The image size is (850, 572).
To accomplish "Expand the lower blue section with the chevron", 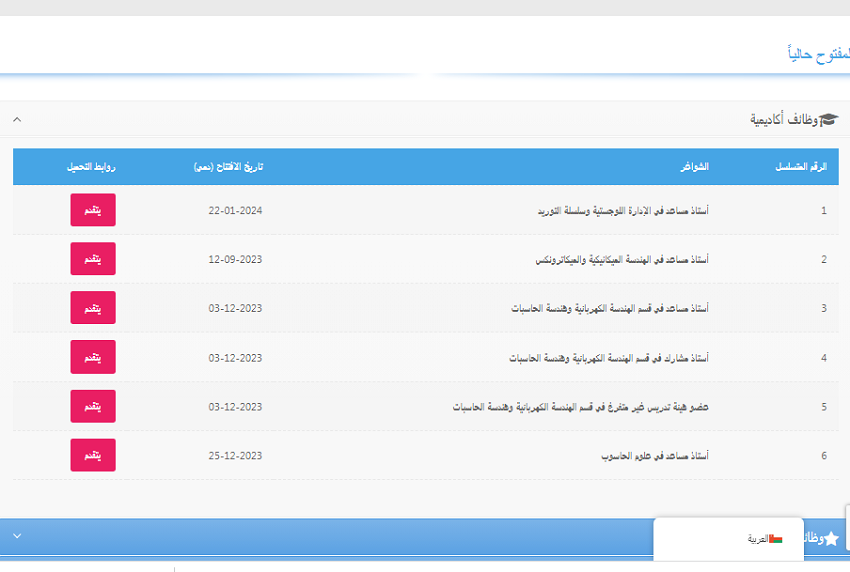I will tap(17, 535).
